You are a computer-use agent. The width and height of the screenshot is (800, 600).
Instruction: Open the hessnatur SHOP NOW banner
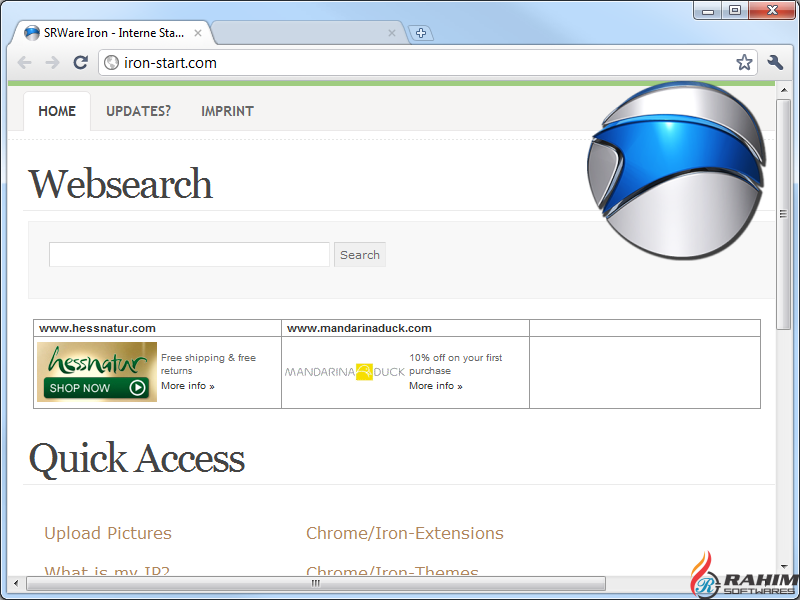pos(97,372)
